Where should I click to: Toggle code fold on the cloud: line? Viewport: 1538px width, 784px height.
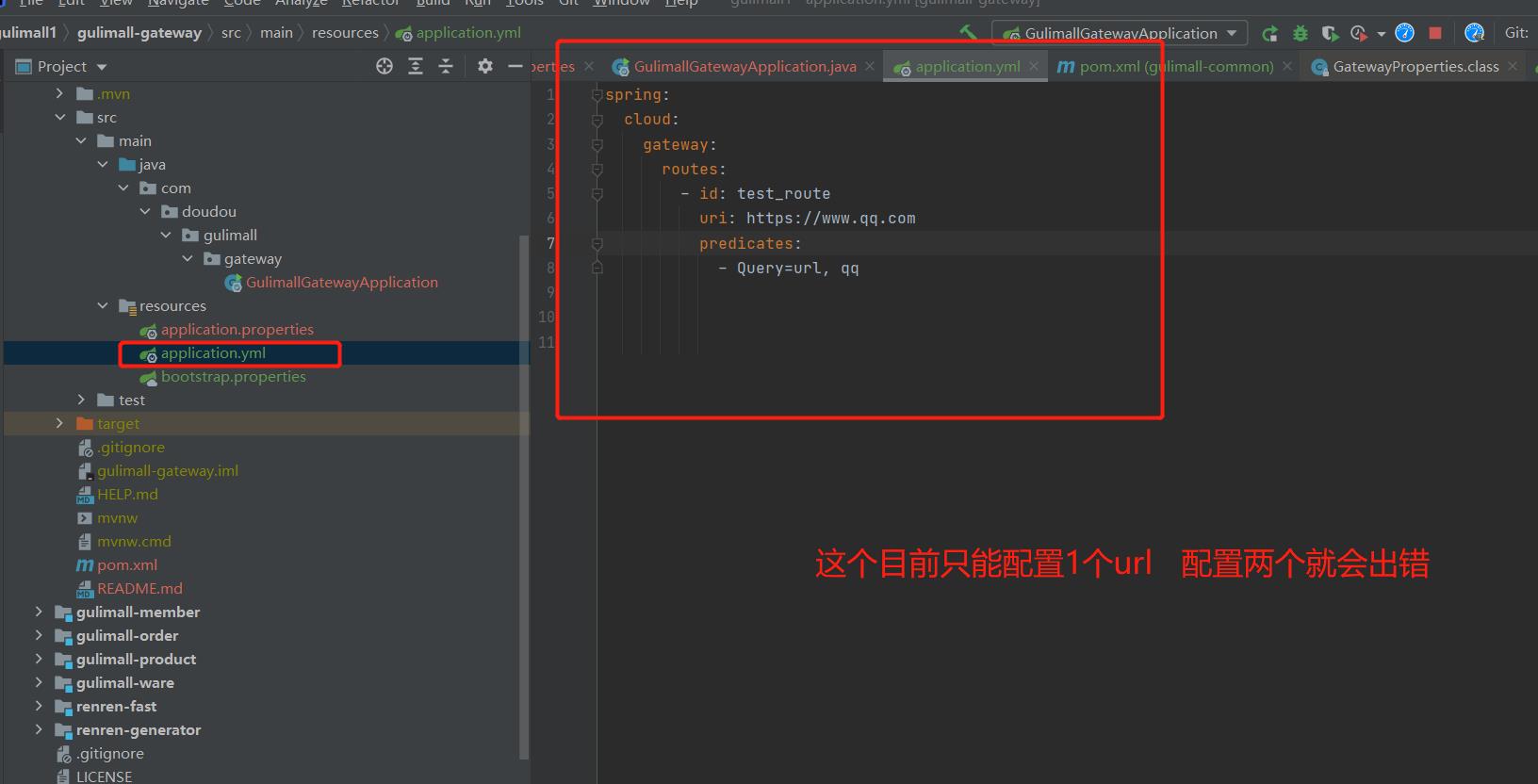click(597, 120)
